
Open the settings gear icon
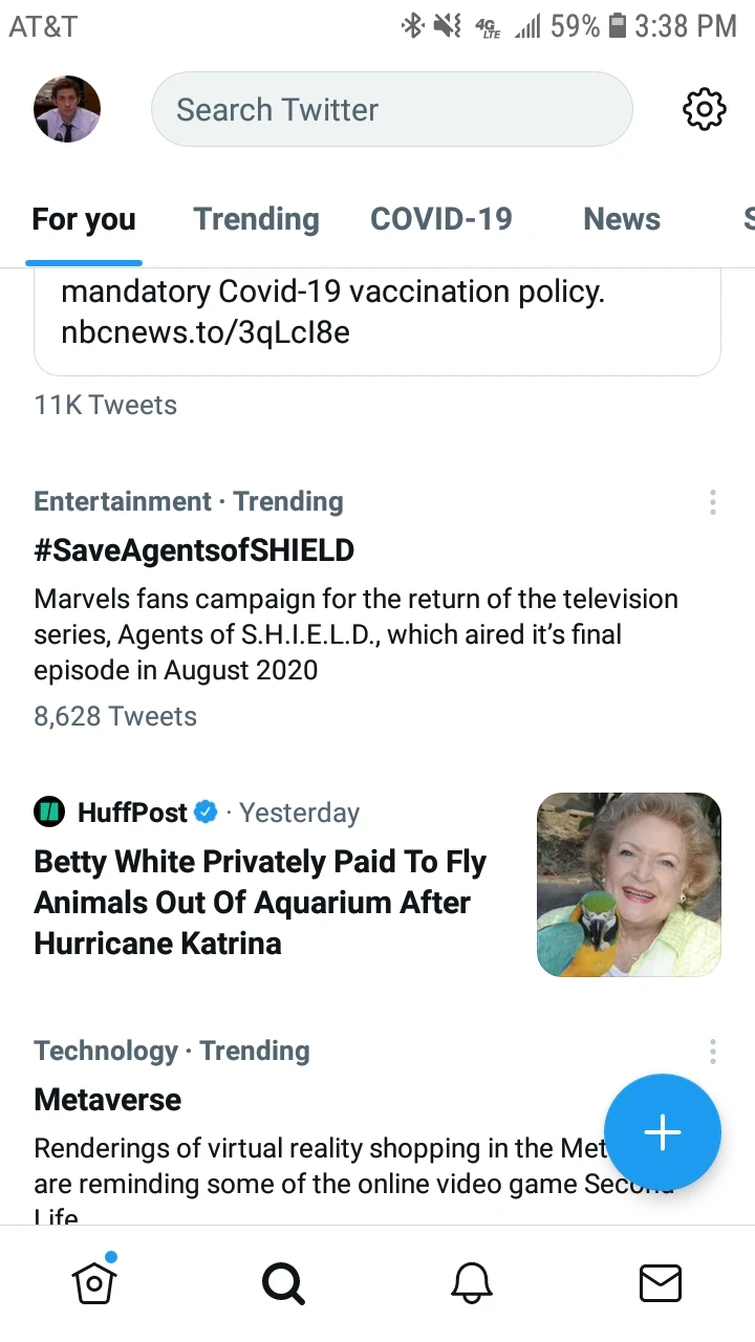704,109
